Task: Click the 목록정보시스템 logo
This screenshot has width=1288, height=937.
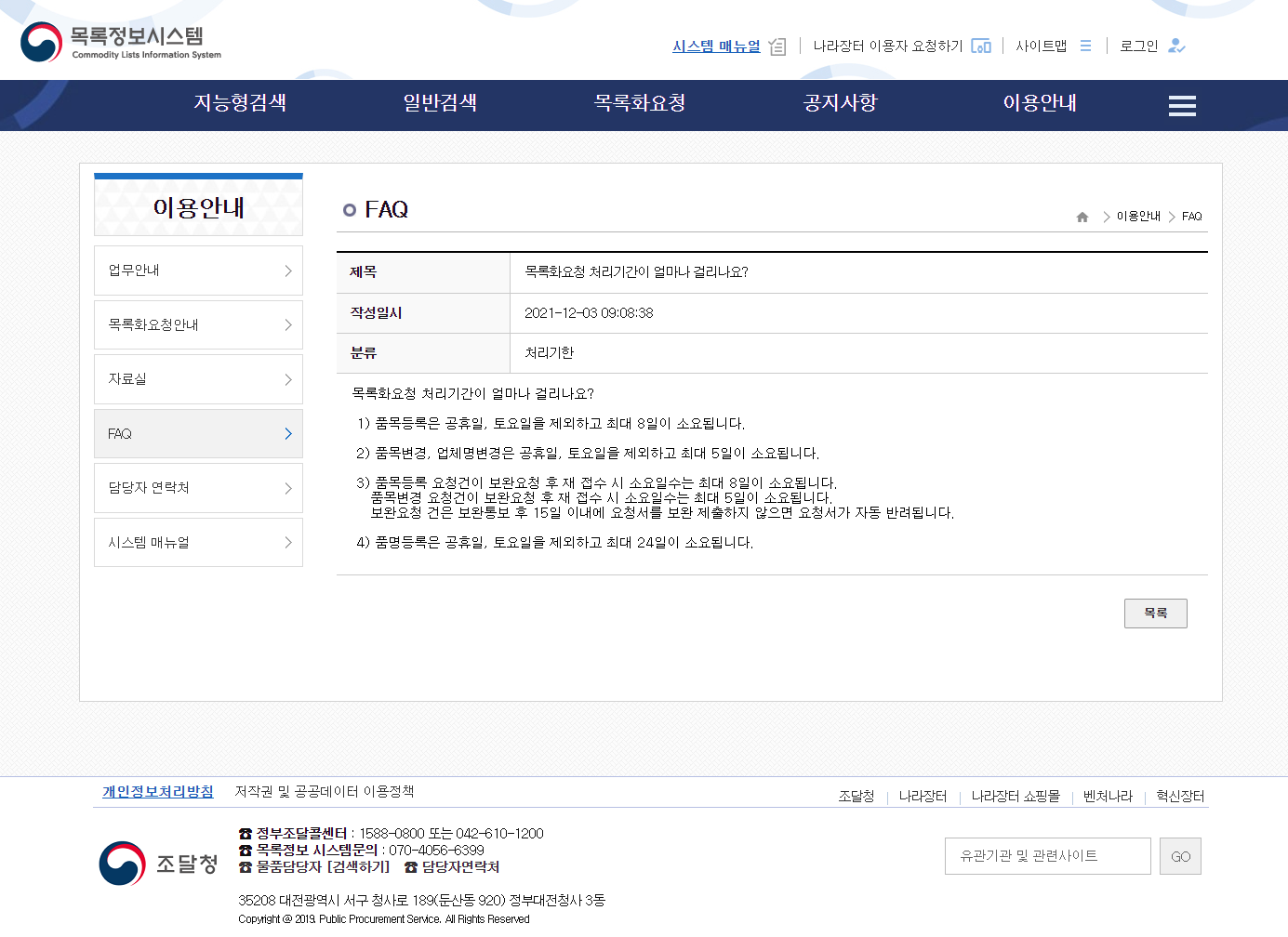Action: click(121, 42)
